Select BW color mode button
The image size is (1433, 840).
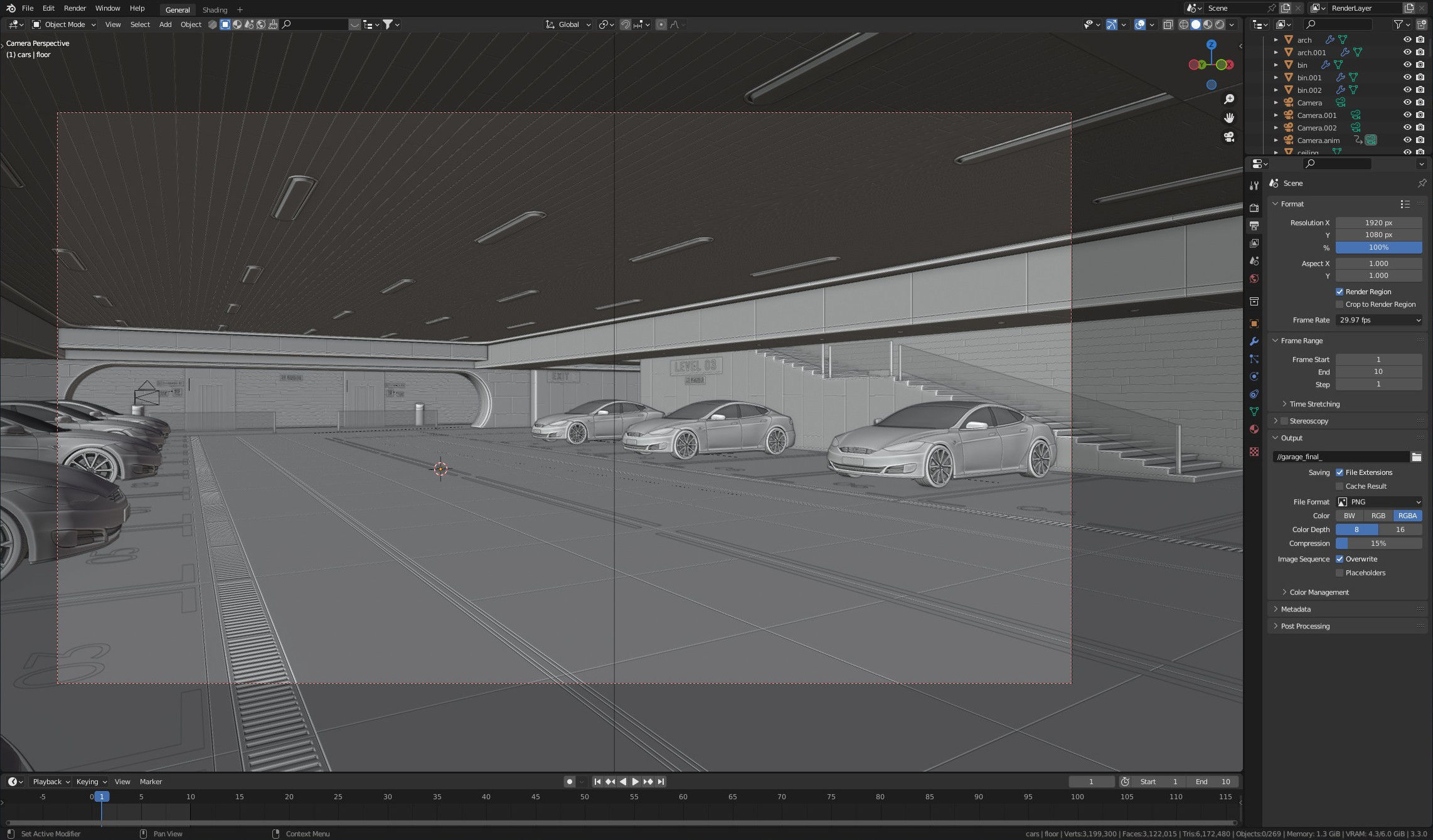(1350, 516)
